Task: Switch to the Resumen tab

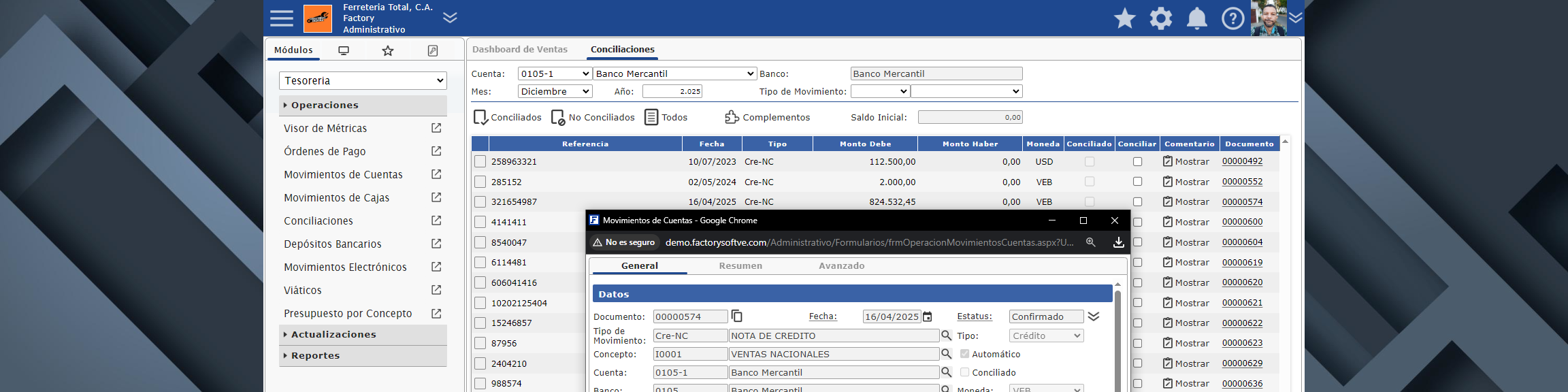Action: [x=740, y=265]
